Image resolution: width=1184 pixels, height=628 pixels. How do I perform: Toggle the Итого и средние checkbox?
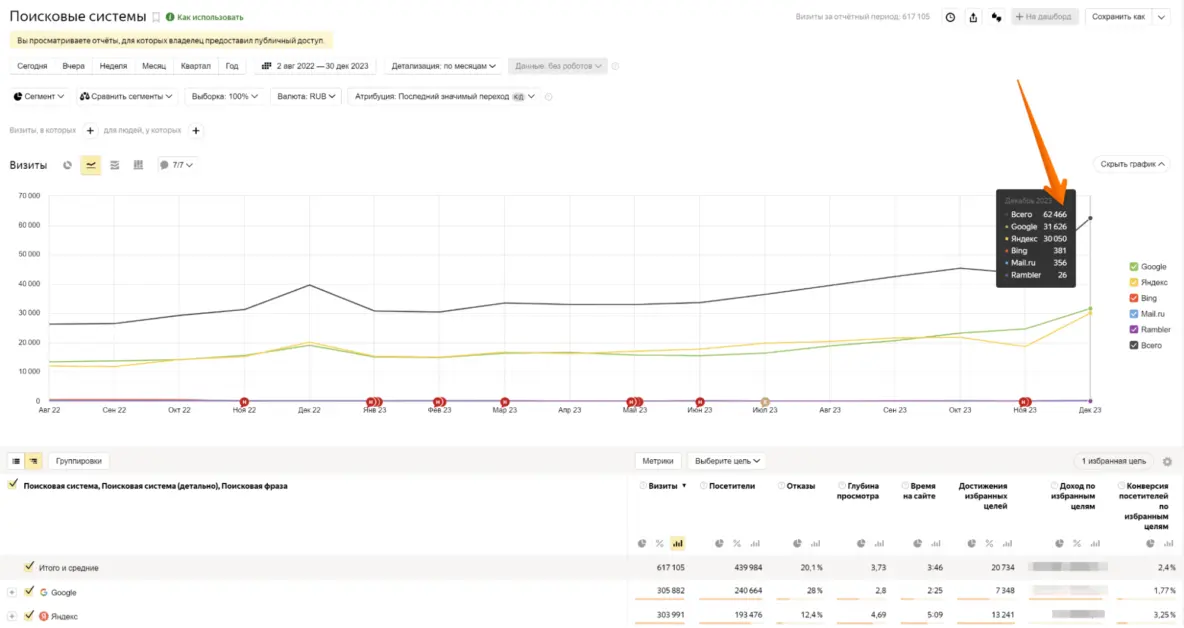tap(29, 567)
